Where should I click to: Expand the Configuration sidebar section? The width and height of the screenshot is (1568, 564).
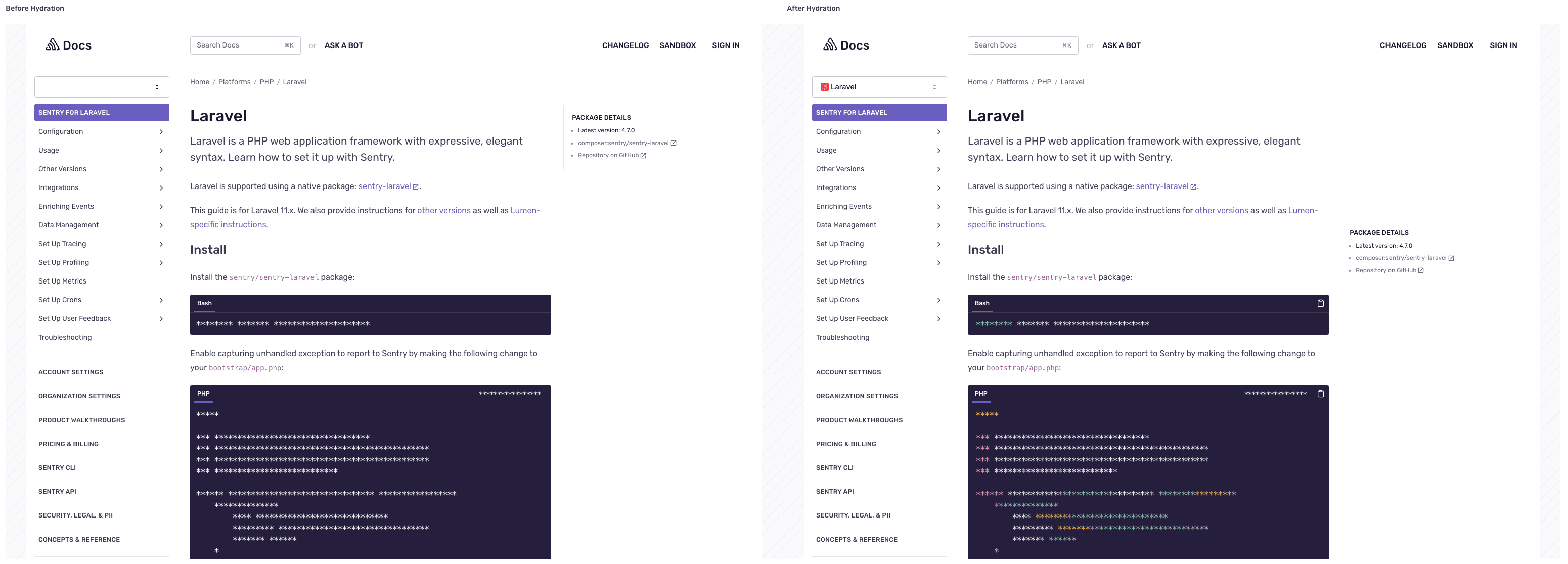[938, 131]
